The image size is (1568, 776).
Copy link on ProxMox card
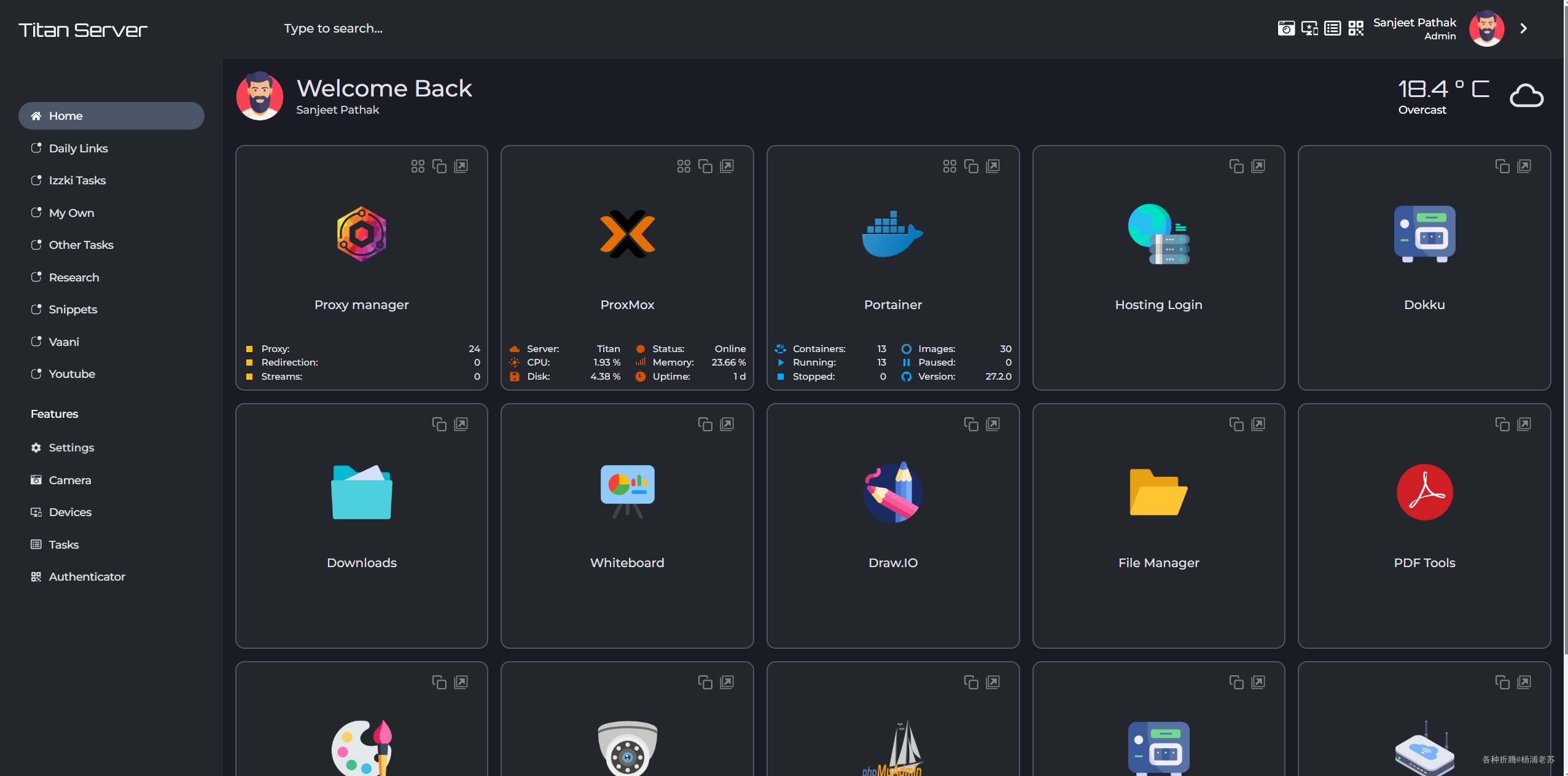pos(705,166)
